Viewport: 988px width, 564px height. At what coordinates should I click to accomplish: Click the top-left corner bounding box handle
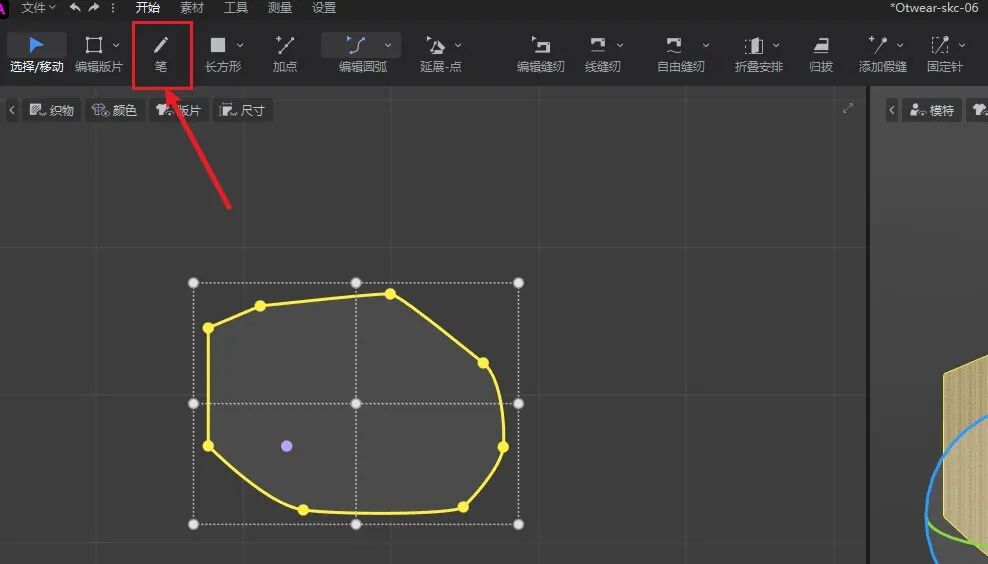click(193, 283)
